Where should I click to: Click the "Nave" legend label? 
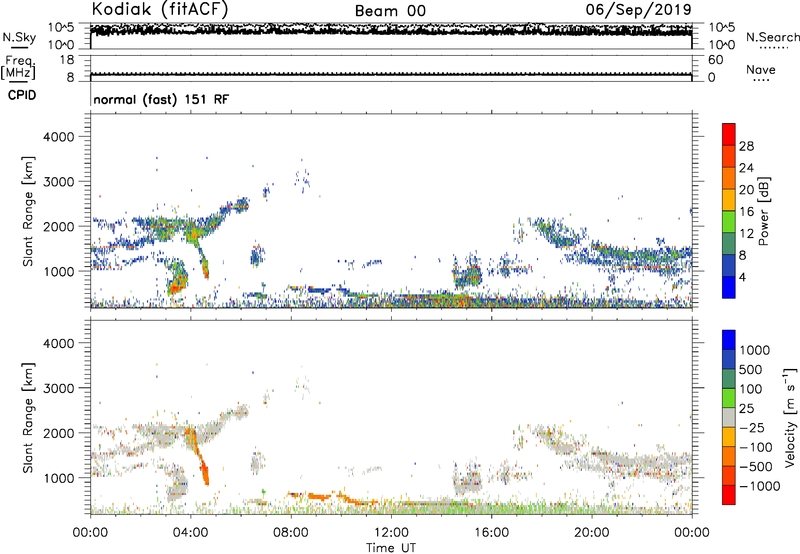point(761,69)
